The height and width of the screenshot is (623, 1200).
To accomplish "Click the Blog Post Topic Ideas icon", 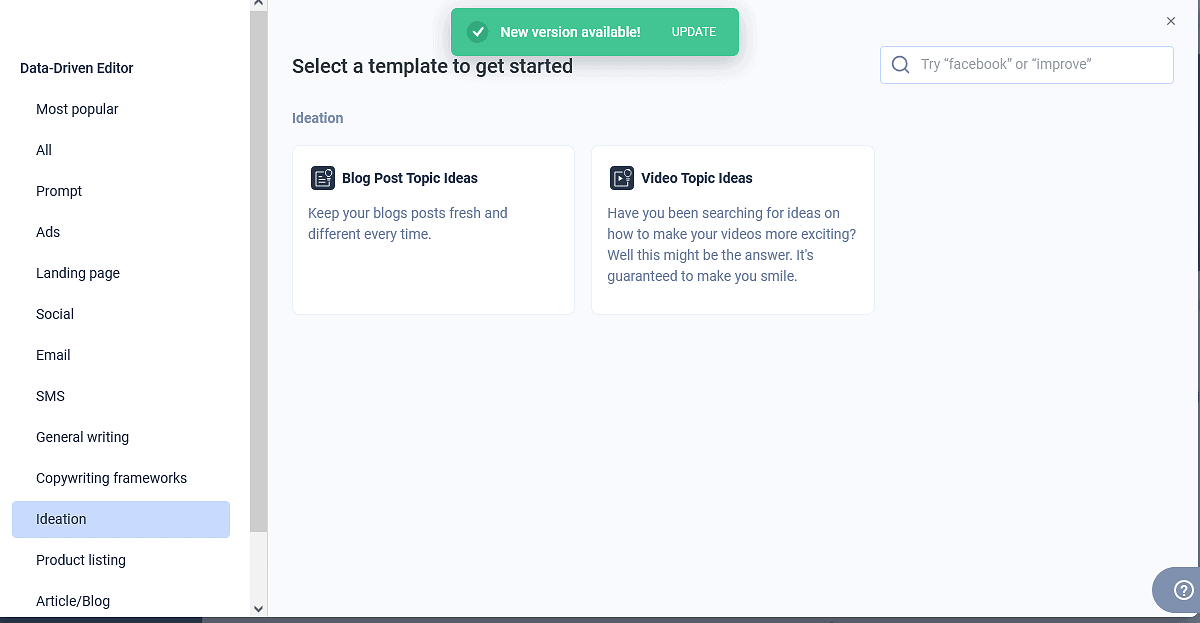I will pyautogui.click(x=322, y=178).
